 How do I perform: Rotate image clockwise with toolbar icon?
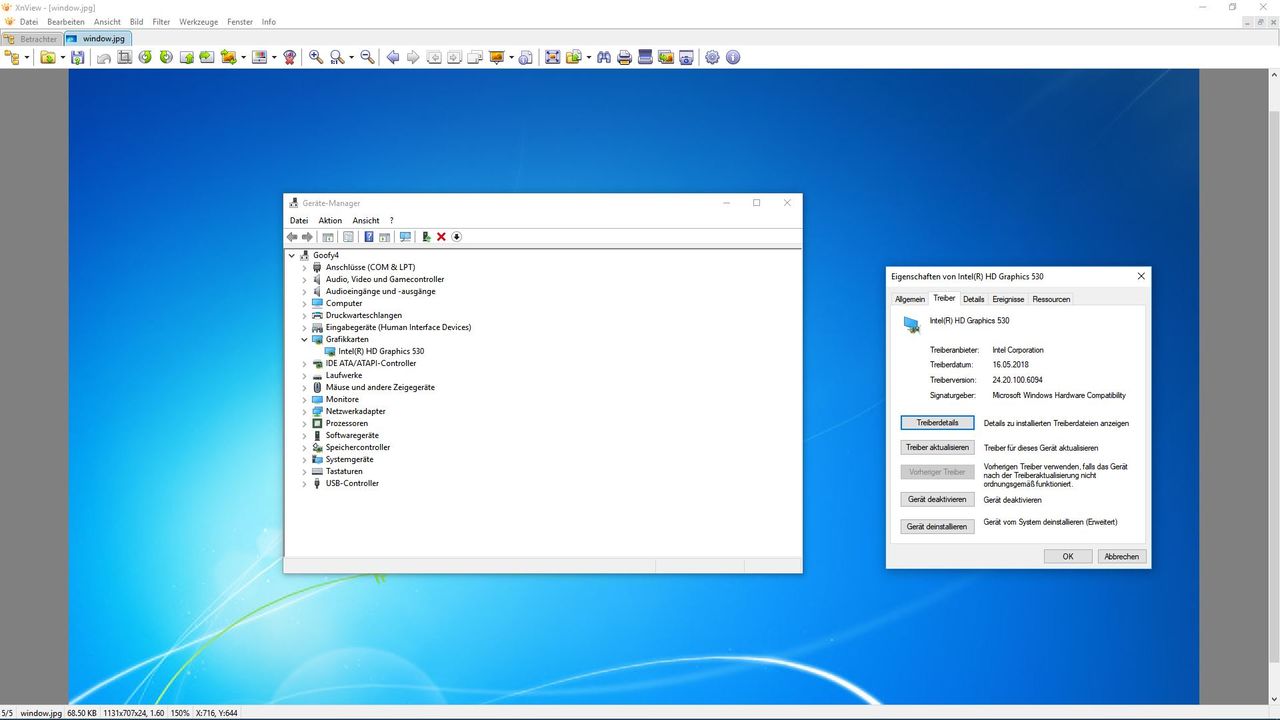pos(166,57)
